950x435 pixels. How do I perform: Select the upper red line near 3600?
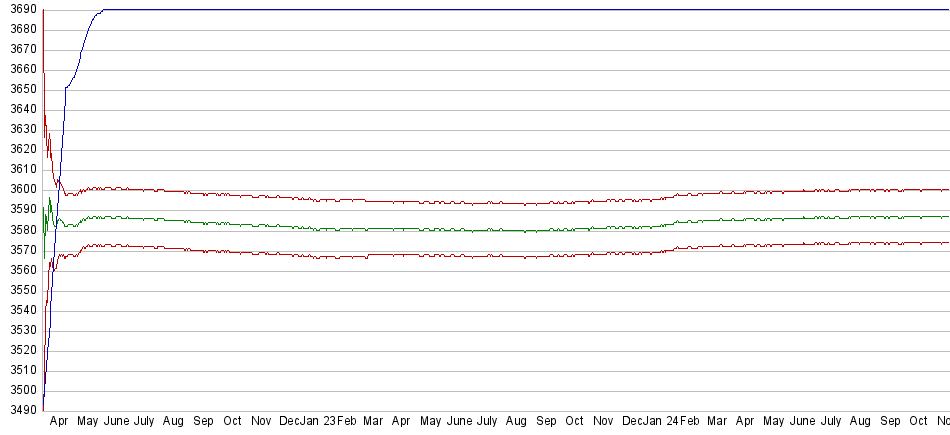[x=500, y=203]
